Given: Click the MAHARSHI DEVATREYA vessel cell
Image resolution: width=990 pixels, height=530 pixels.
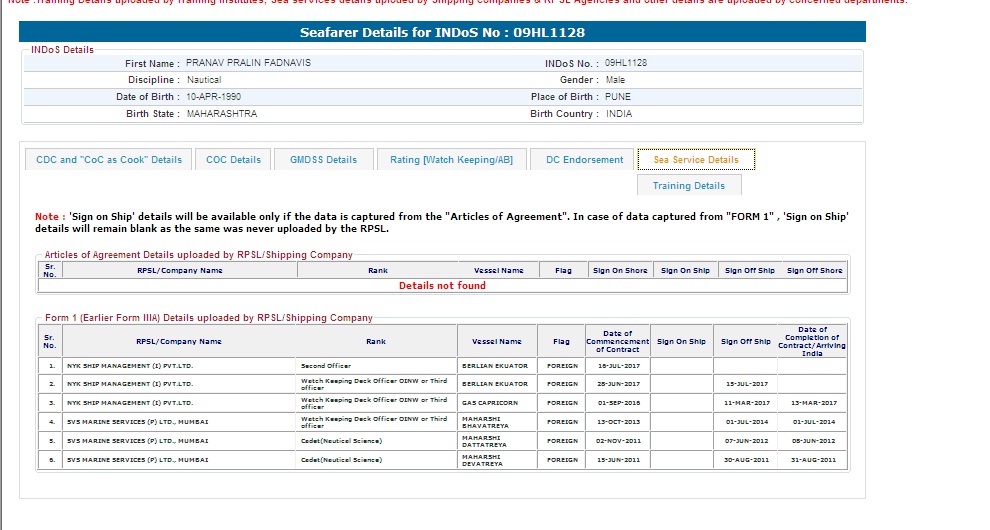Looking at the screenshot, I should point(496,460).
